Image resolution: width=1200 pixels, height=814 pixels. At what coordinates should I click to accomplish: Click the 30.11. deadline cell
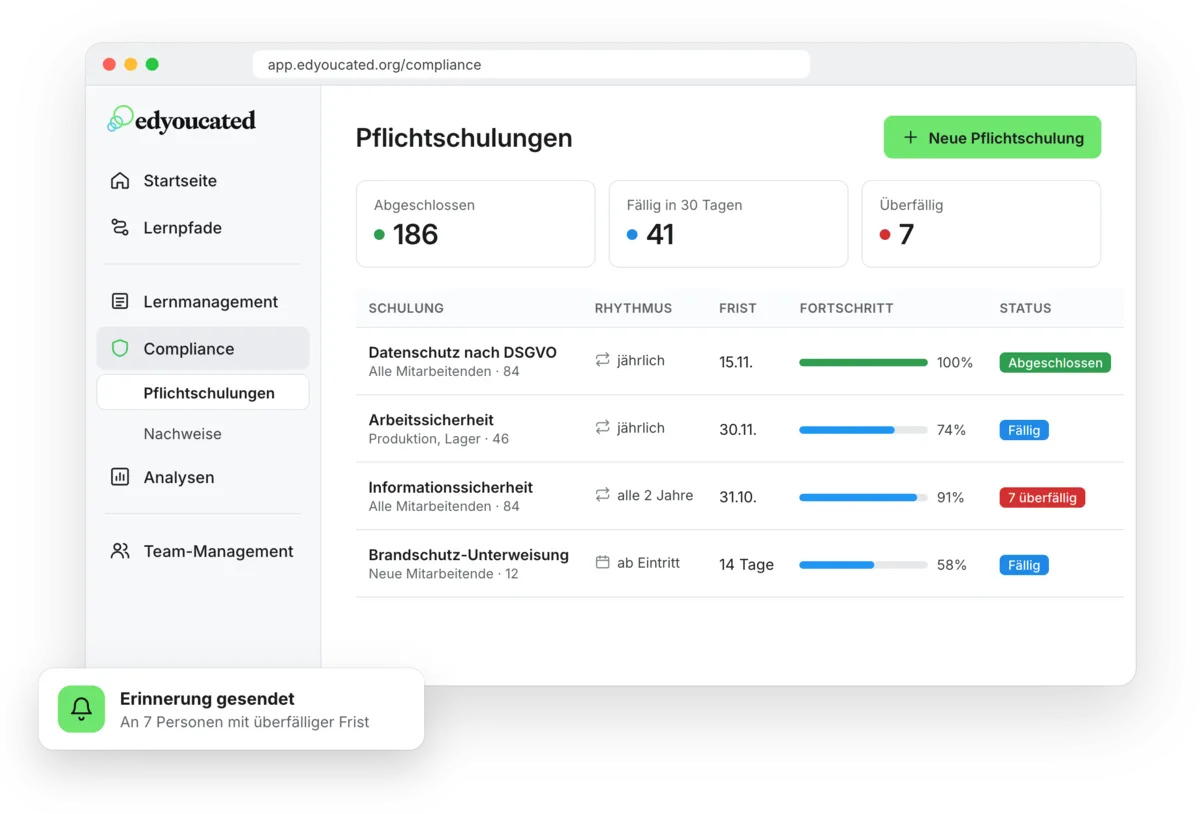(738, 430)
